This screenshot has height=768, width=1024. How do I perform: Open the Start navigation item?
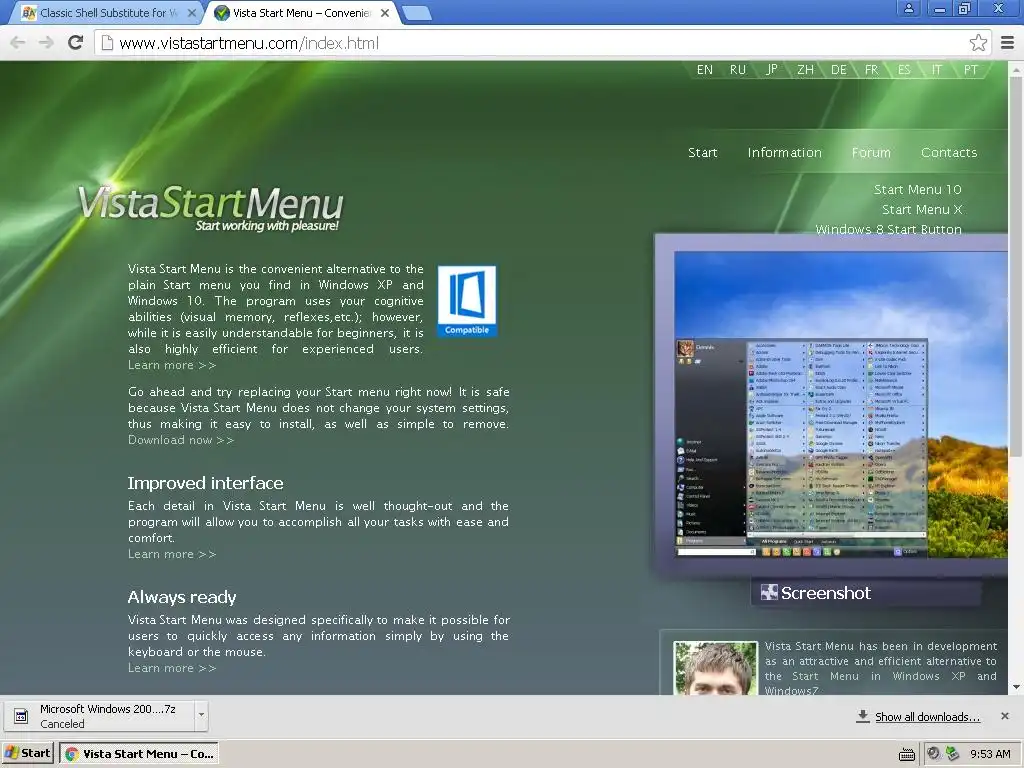click(x=703, y=152)
